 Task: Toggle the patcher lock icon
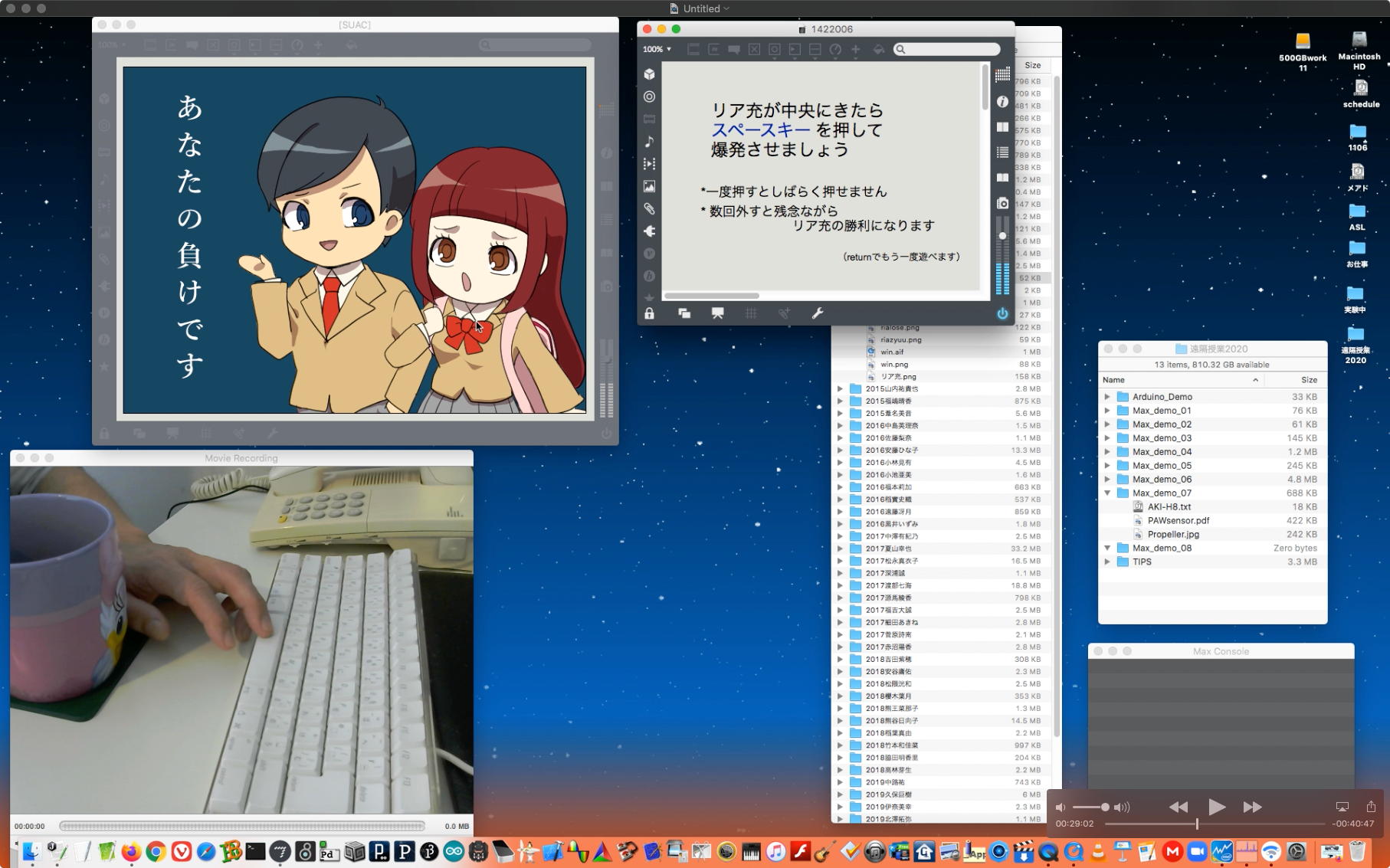click(x=649, y=313)
